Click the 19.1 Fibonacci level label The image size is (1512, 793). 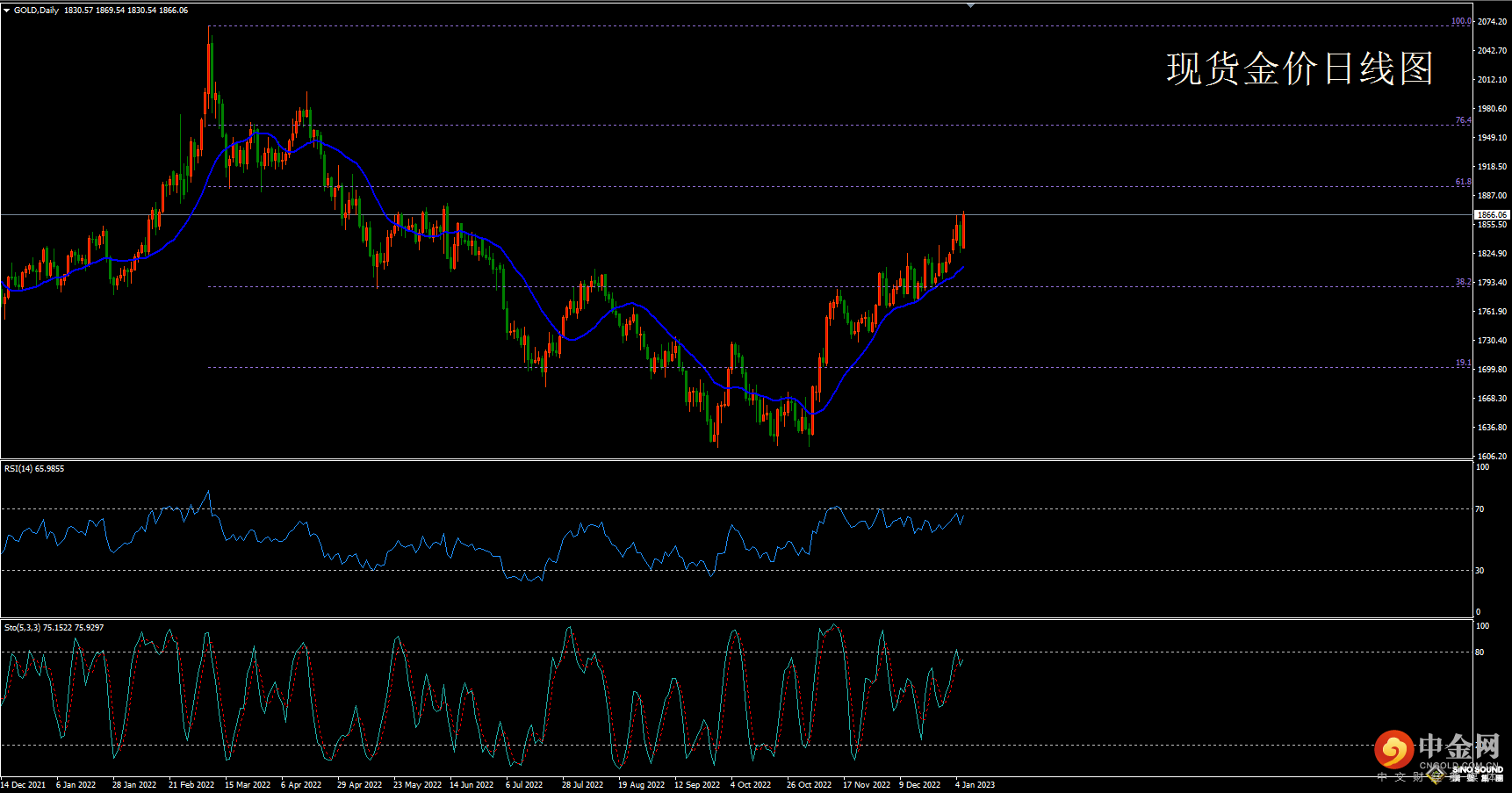1463,363
